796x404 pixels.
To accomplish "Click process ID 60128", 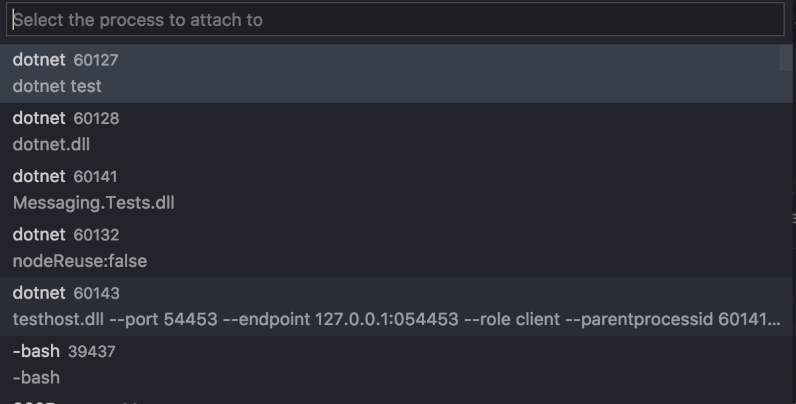I will tap(96, 118).
